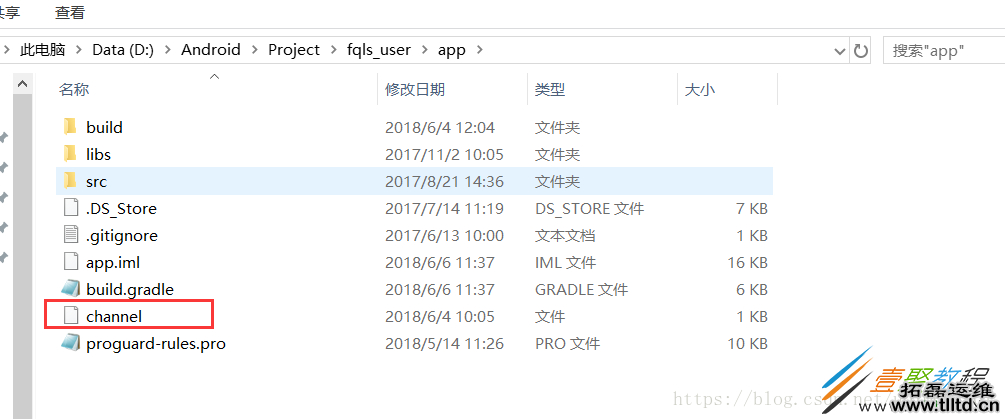This screenshot has width=1005, height=419.
Task: Refresh the current folder view
Action: coord(861,51)
